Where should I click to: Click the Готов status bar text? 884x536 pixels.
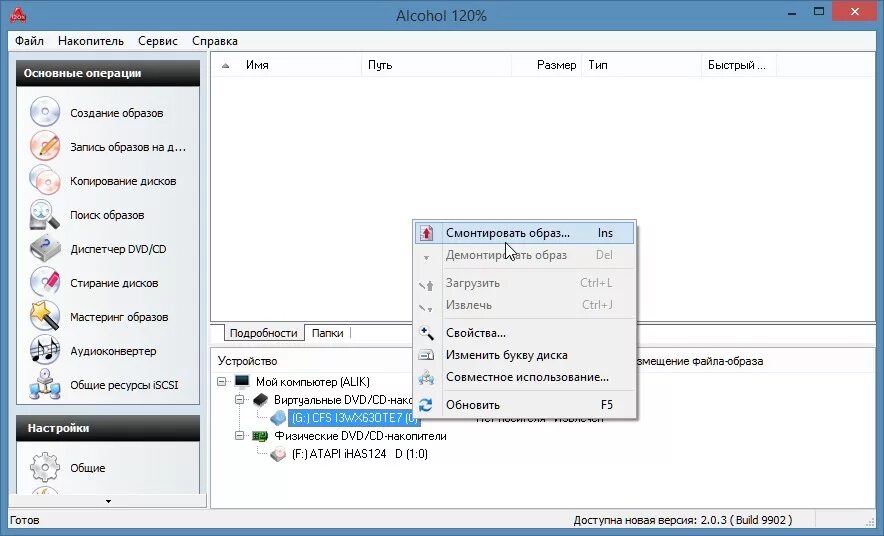tap(24, 520)
